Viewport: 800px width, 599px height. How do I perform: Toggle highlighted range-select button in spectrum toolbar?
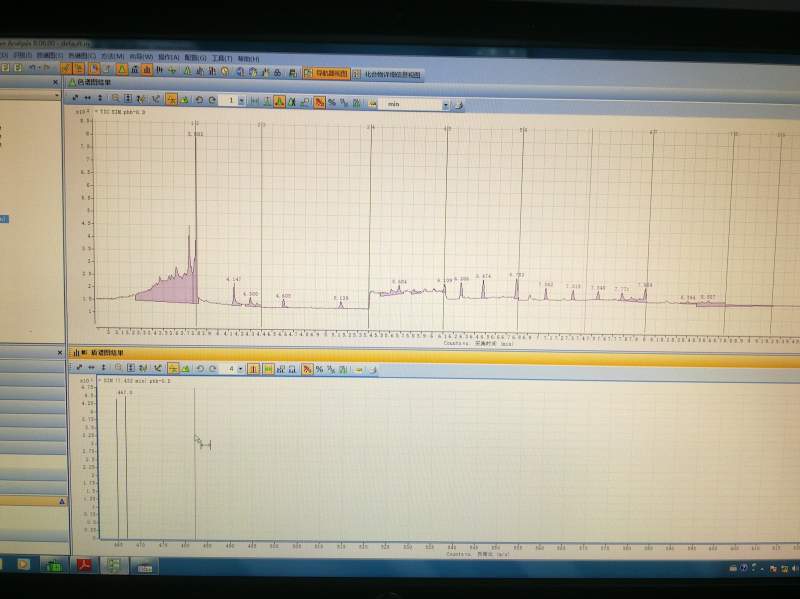173,368
